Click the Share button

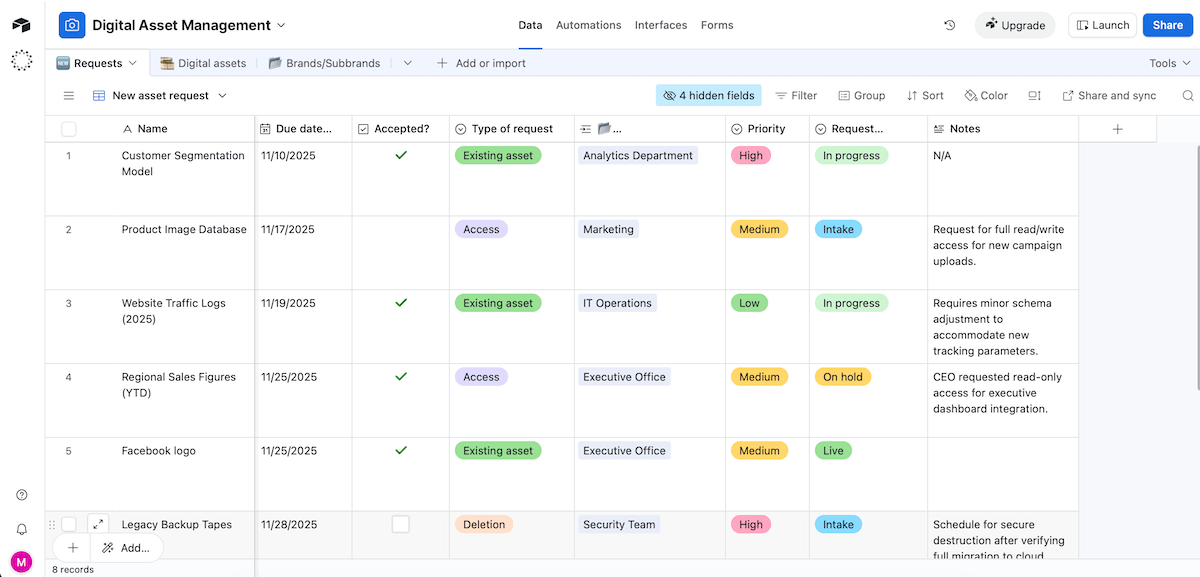tap(1167, 24)
